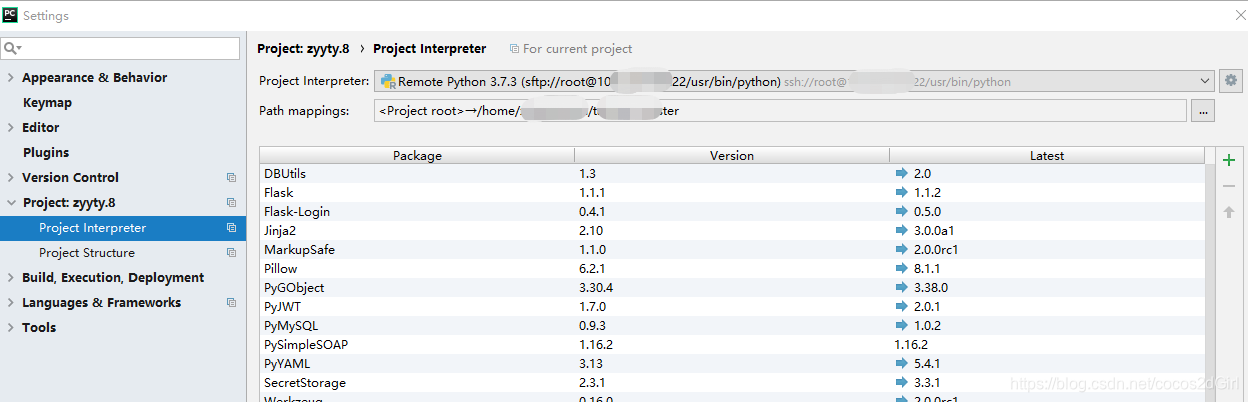Select the MarkupSafe package row
The height and width of the screenshot is (402, 1248).
[x=732, y=250]
